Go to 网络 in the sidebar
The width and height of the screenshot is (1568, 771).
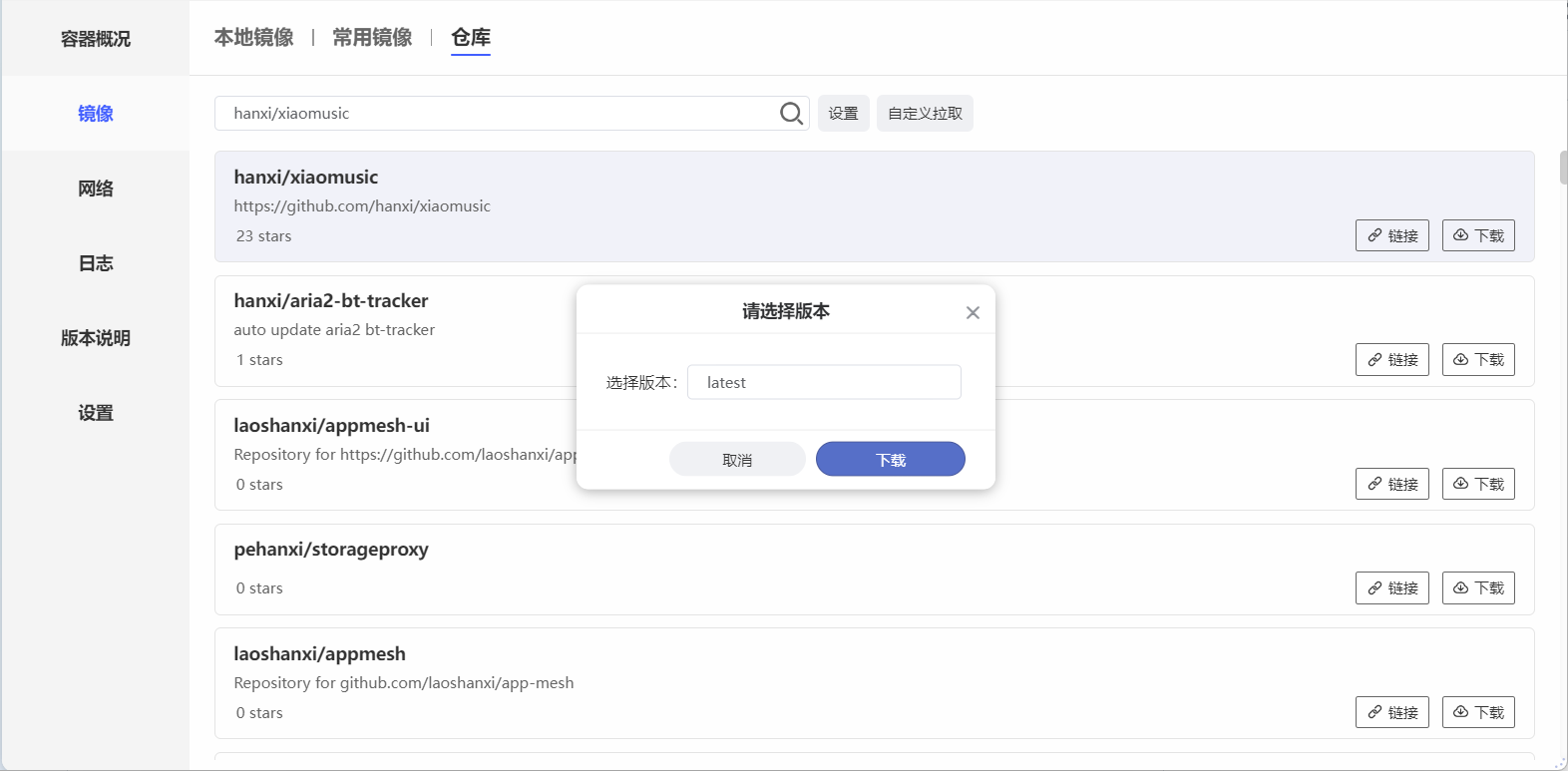[96, 189]
